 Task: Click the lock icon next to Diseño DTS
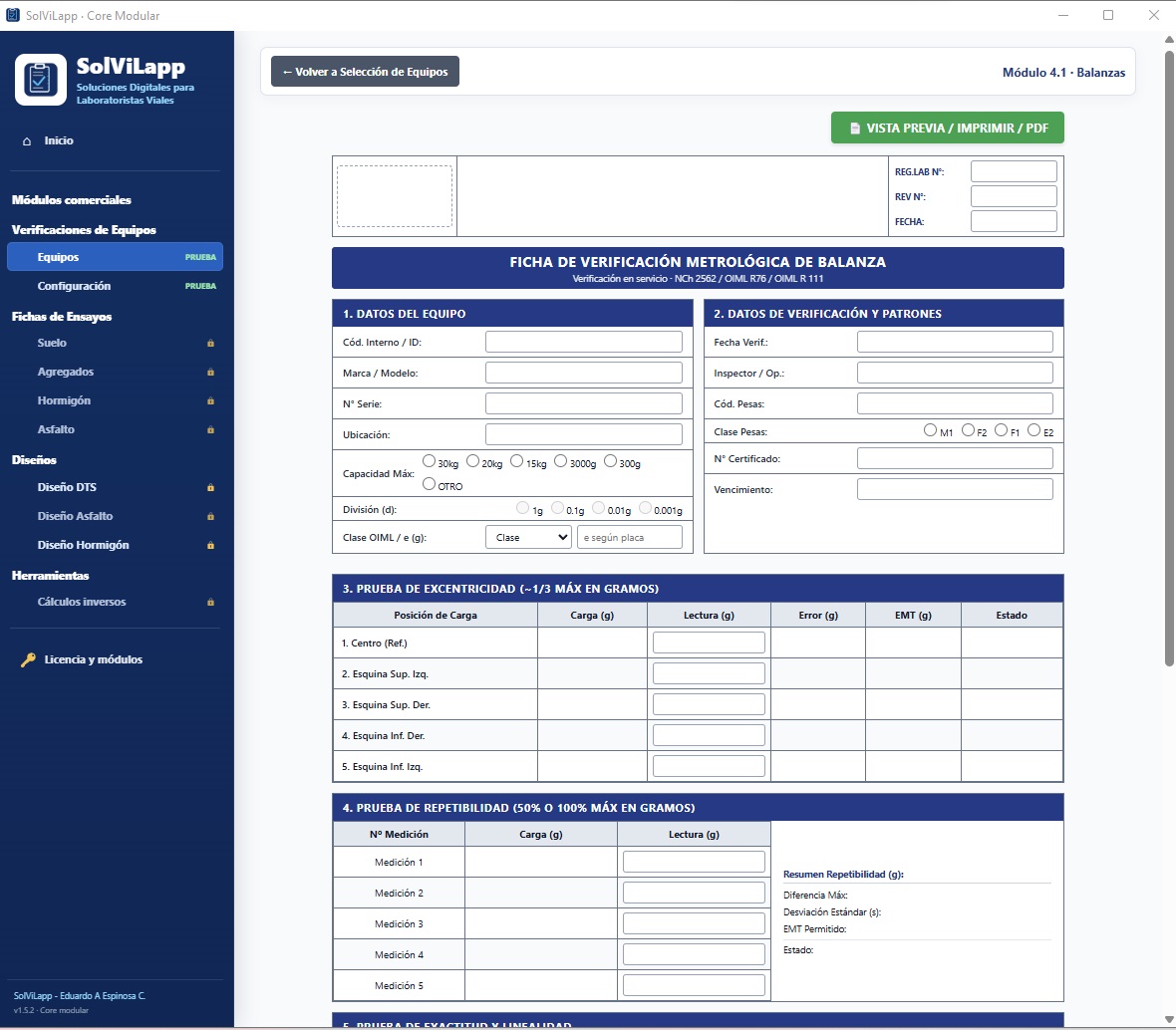tap(210, 488)
